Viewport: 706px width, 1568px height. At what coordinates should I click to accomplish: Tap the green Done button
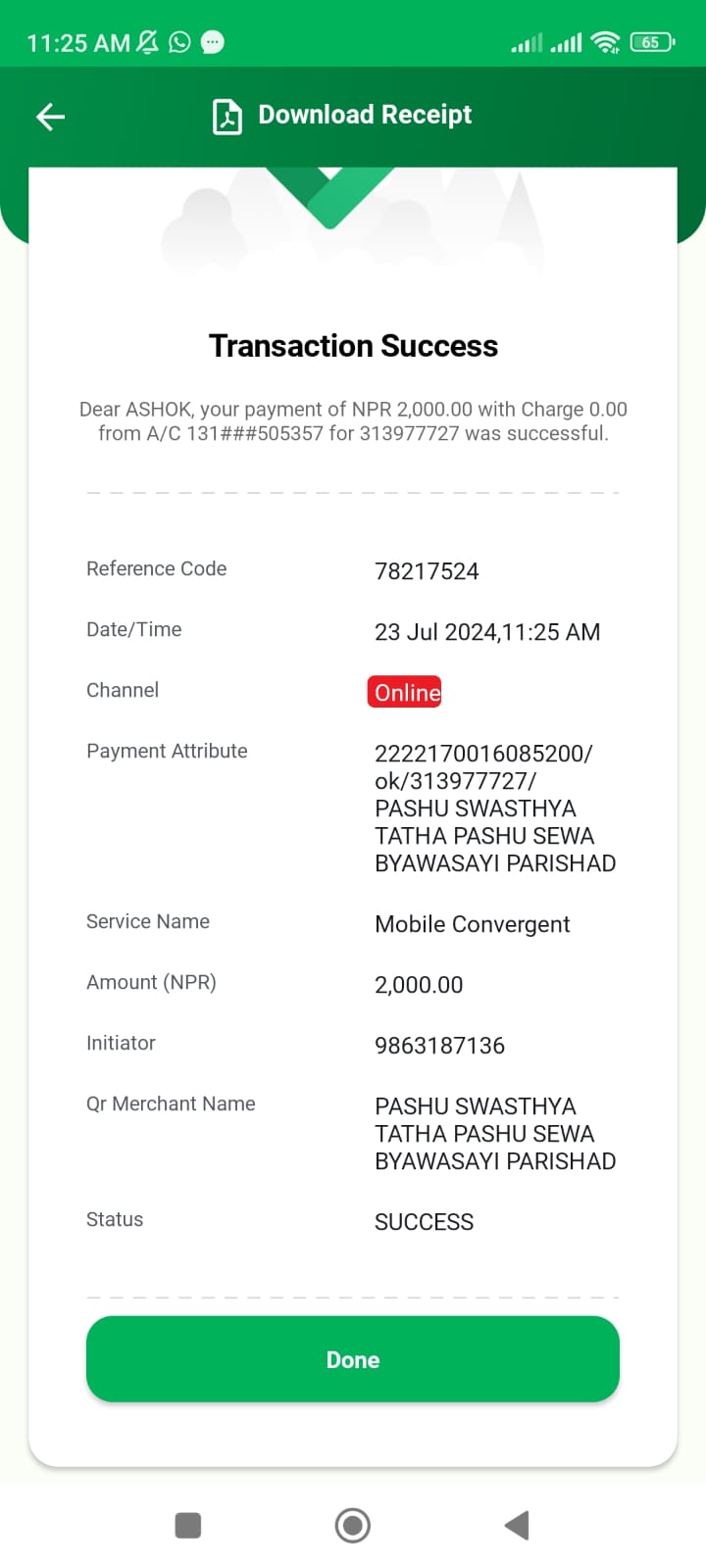tap(353, 1359)
